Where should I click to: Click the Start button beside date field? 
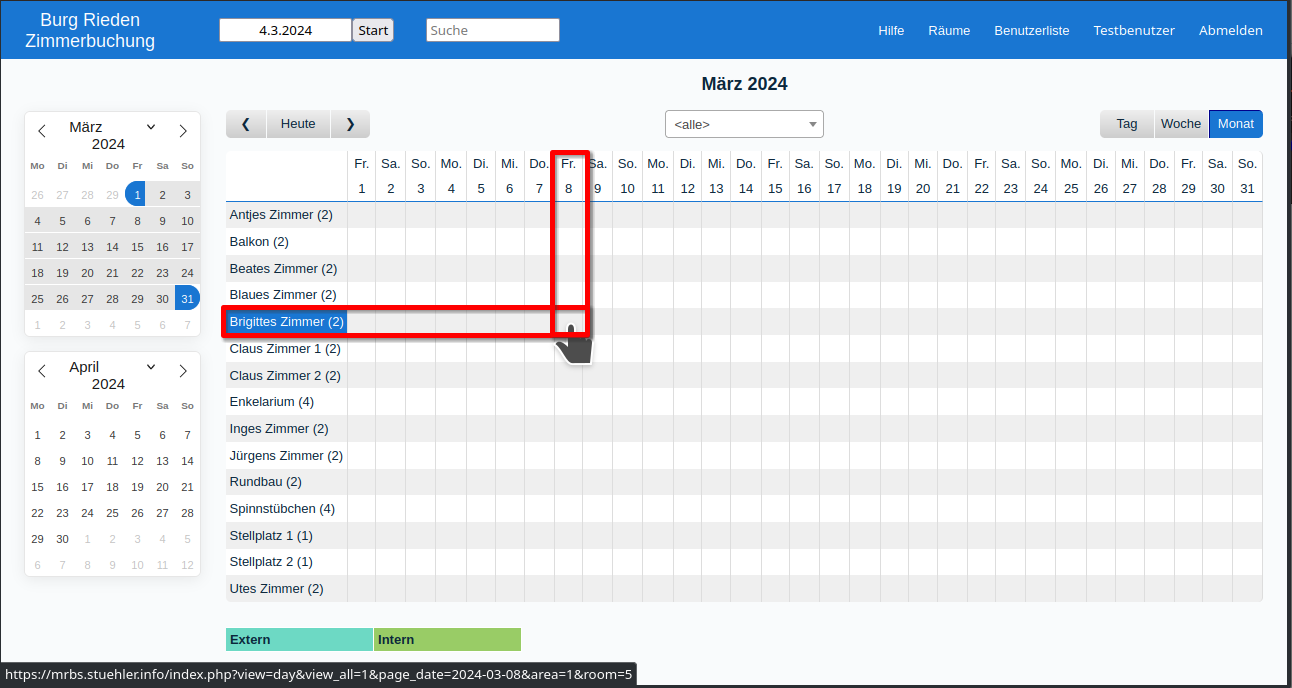coord(373,30)
